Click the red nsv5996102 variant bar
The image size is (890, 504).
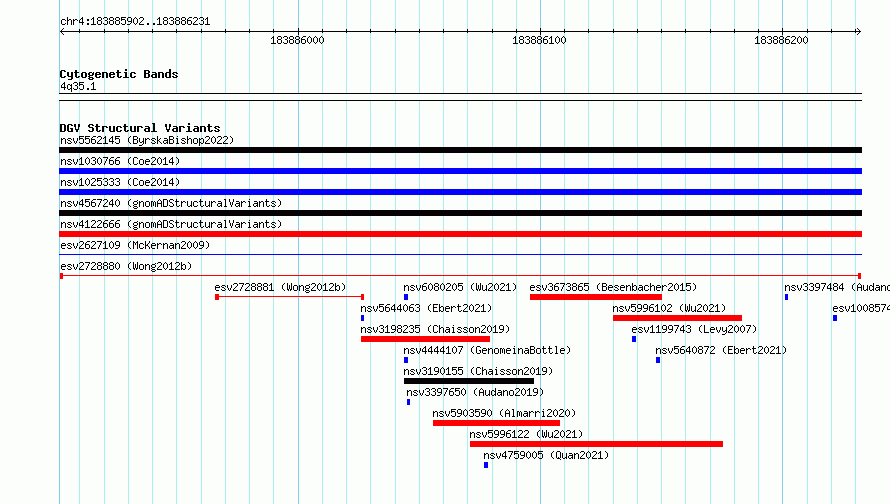pyautogui.click(x=677, y=318)
